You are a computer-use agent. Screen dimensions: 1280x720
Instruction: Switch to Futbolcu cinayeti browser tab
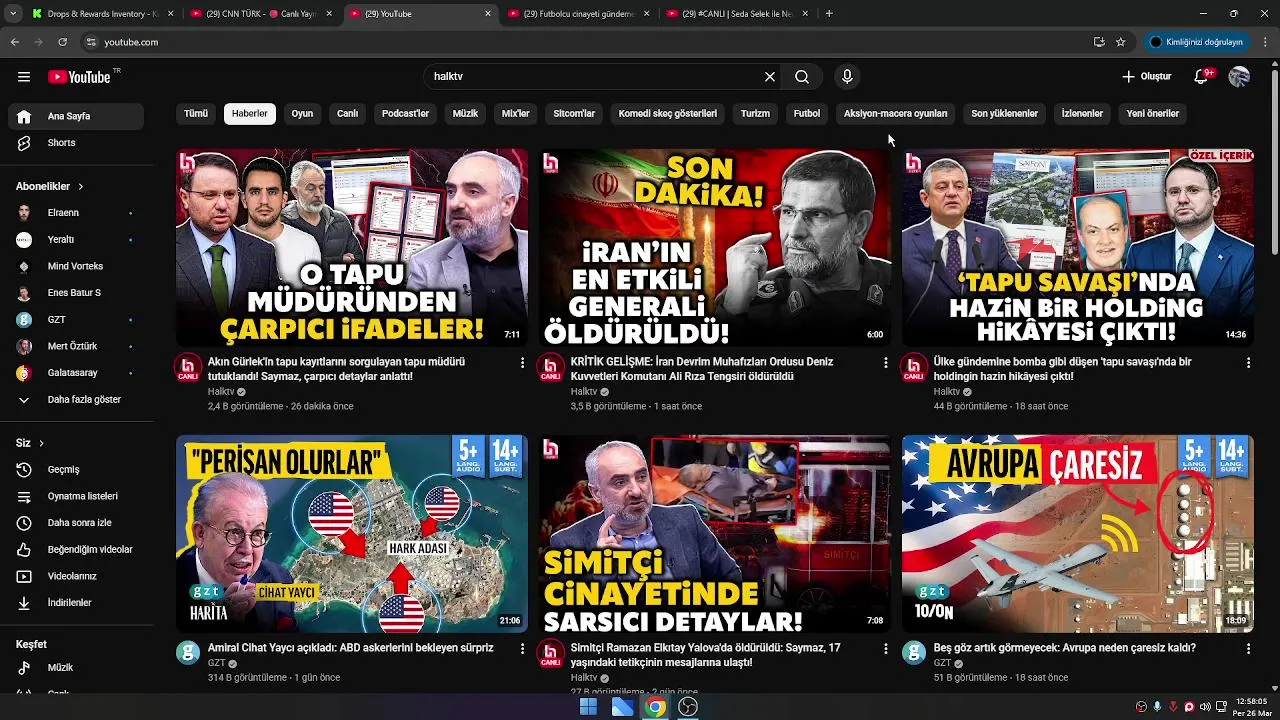point(578,14)
